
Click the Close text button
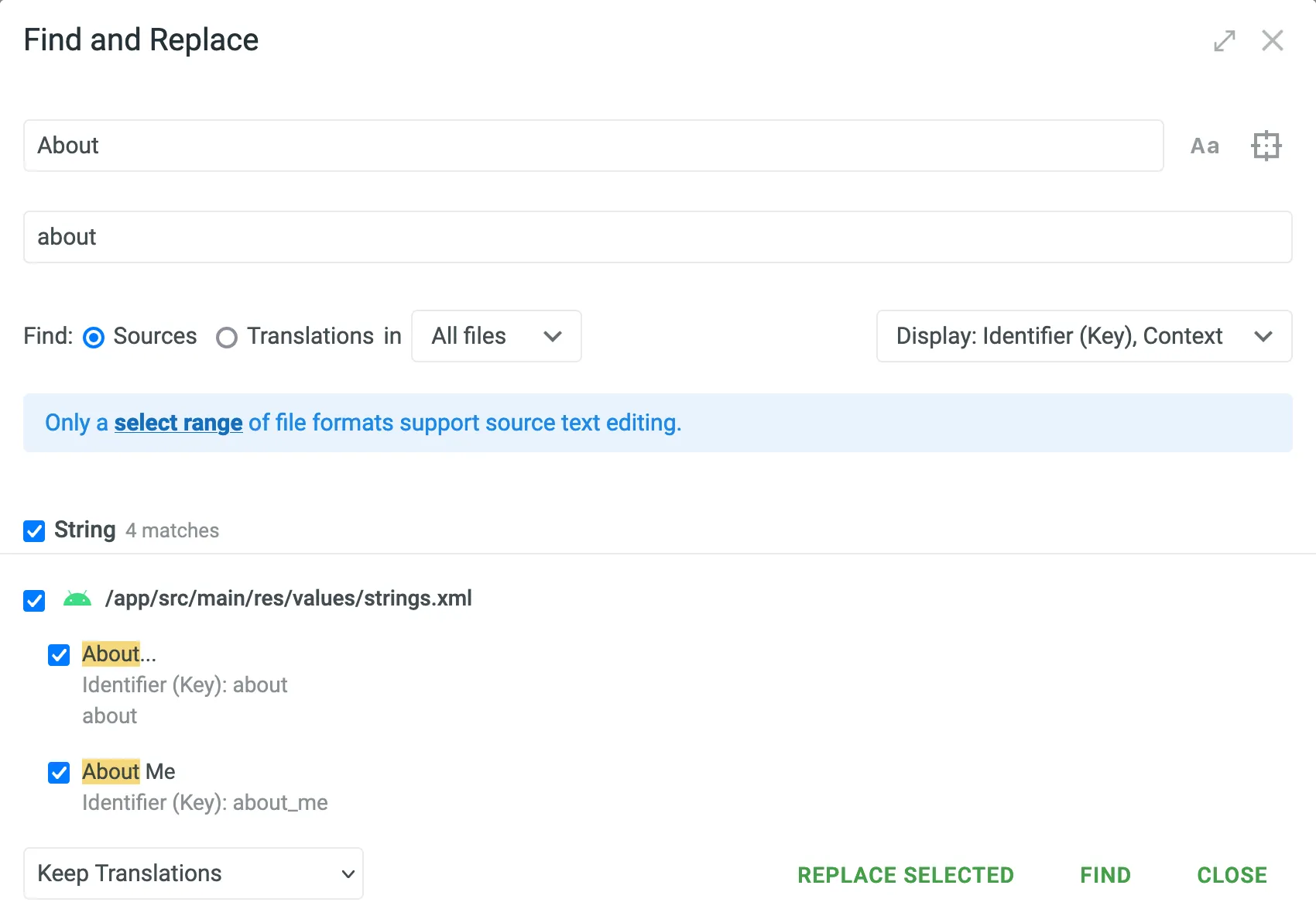(x=1232, y=875)
